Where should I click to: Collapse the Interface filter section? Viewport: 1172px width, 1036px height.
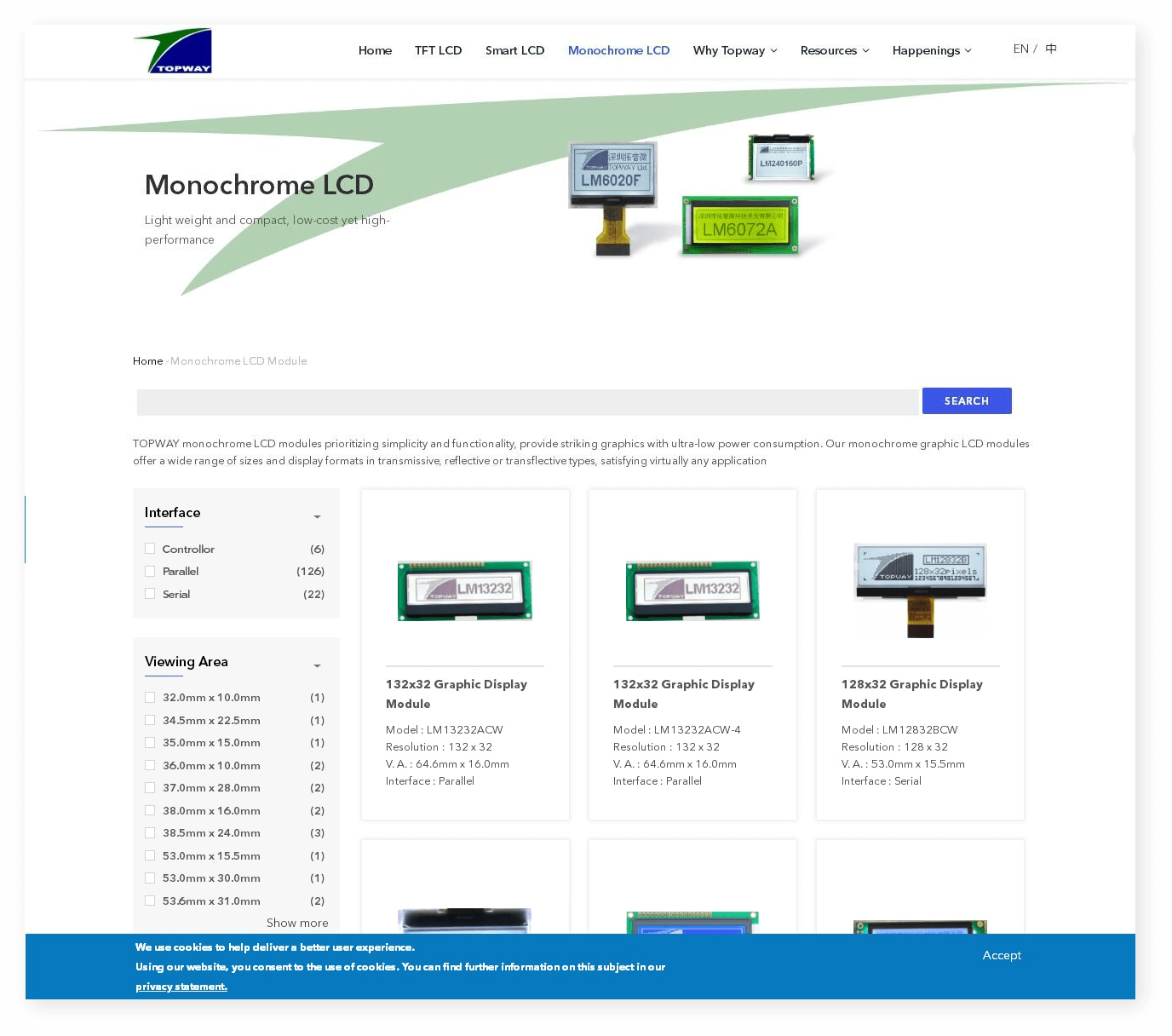317,517
